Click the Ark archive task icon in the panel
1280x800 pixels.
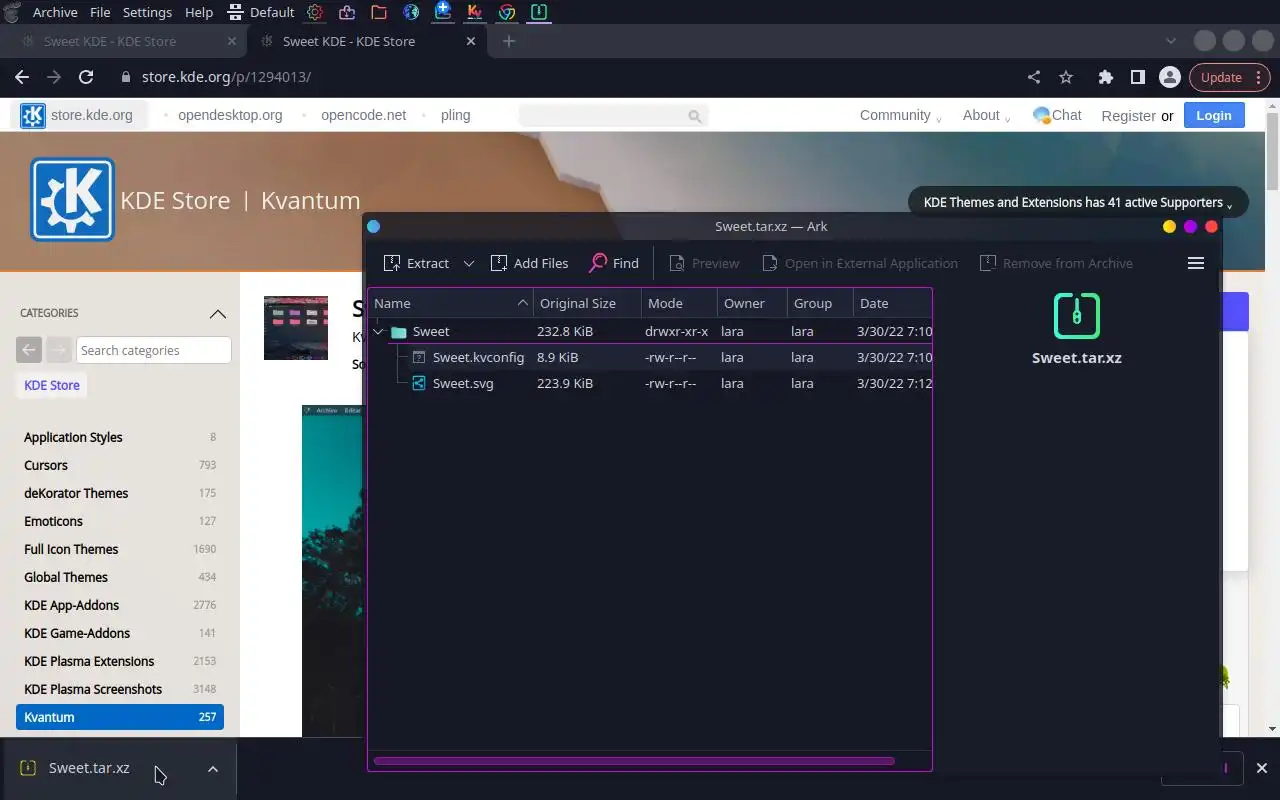tap(539, 12)
